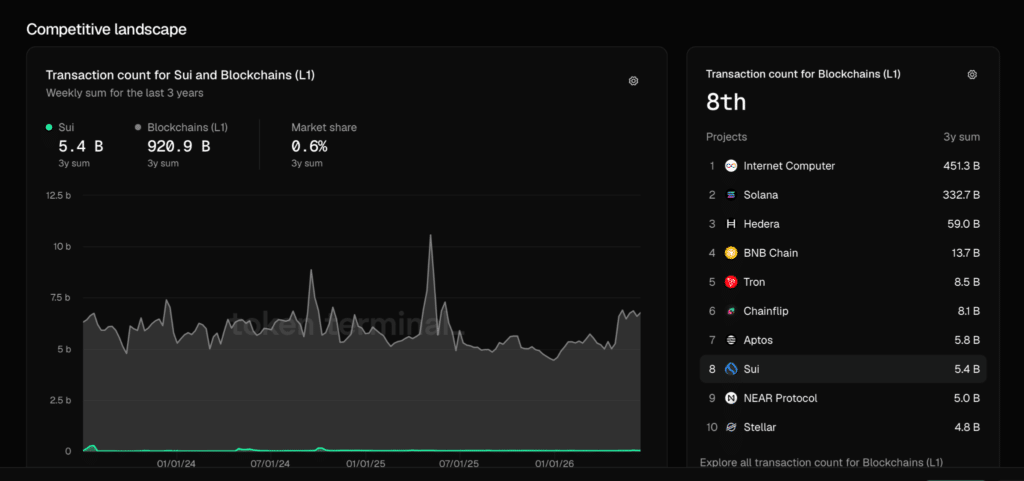
Task: Open NEAR Protocol project row
Action: 843,398
